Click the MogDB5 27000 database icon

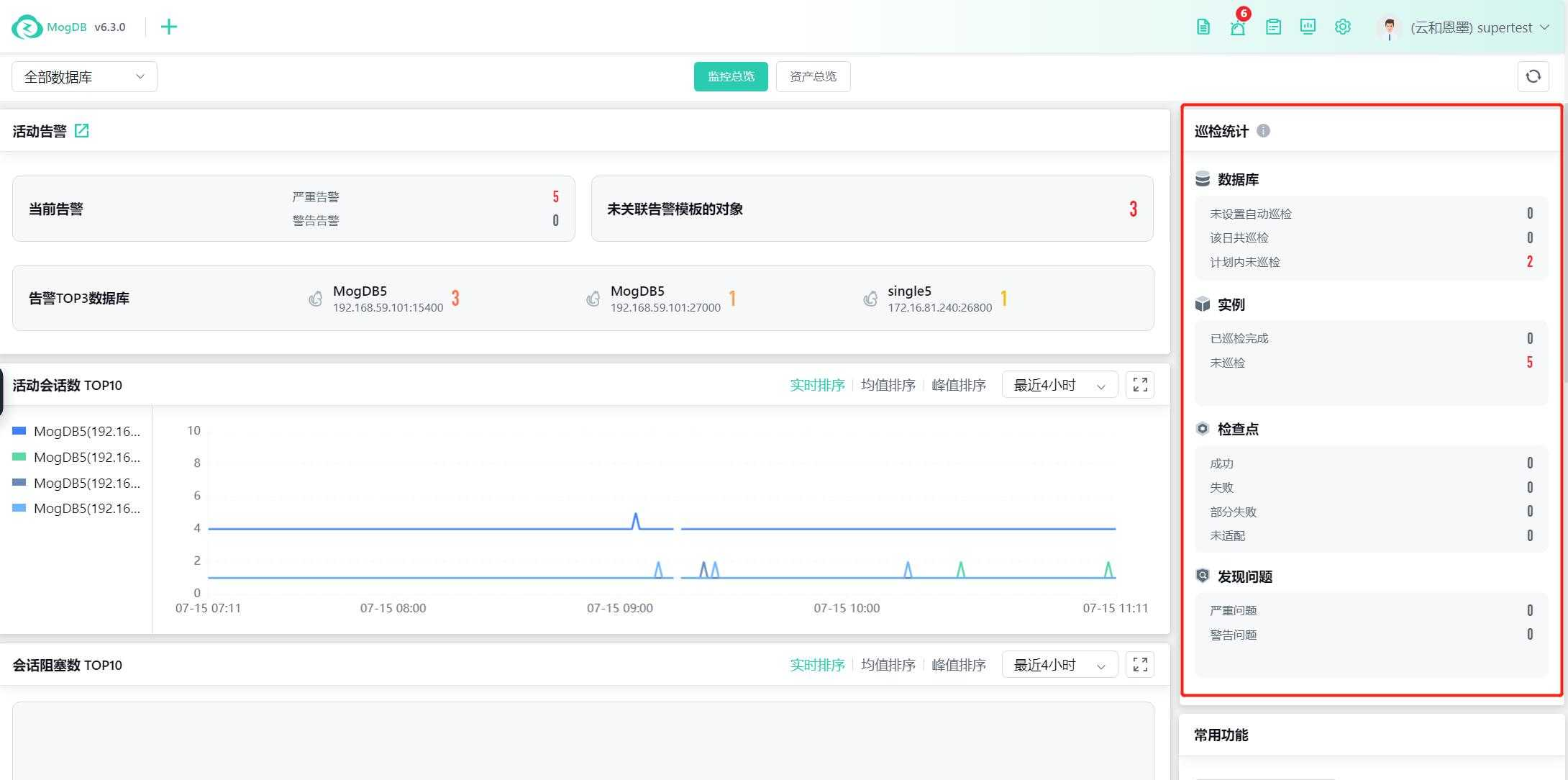[593, 299]
